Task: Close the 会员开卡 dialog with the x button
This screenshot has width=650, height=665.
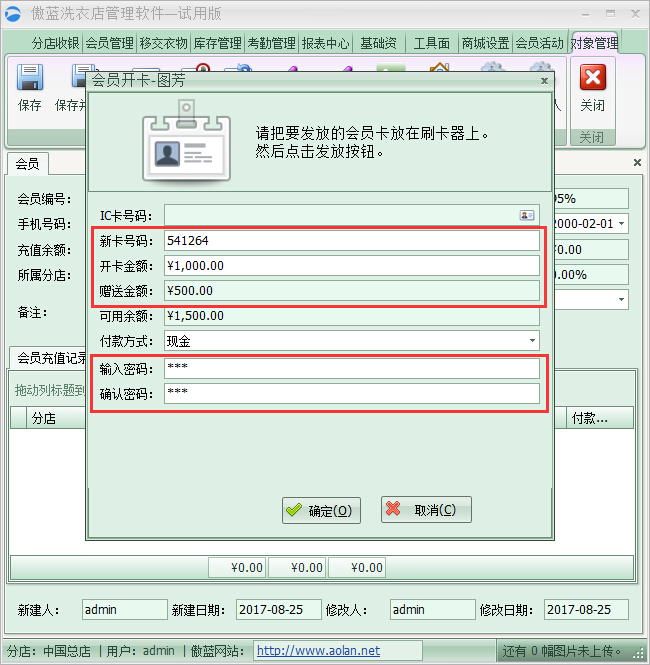Action: click(x=544, y=80)
